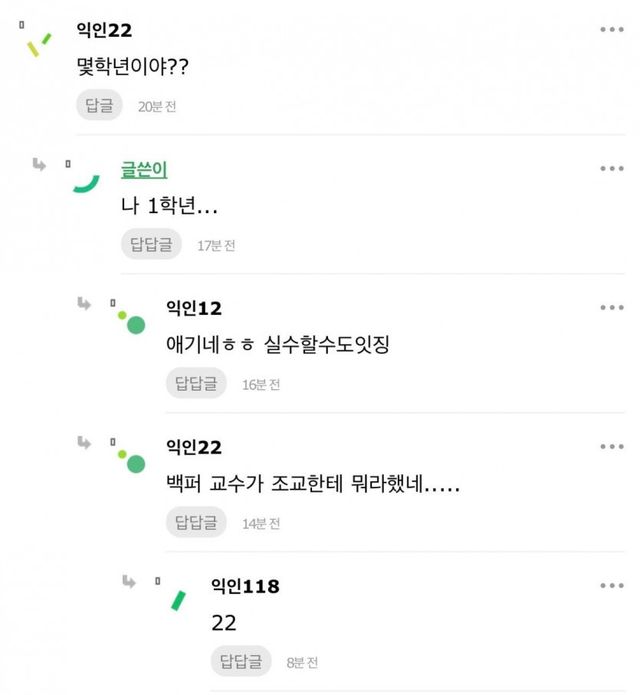The image size is (640, 695).
Task: Click the 익인118 username
Action: point(245,586)
